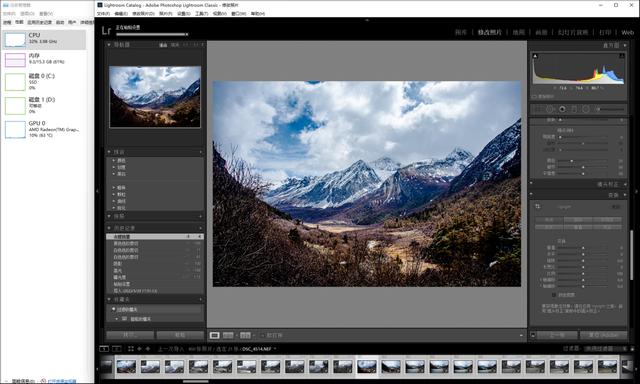The image size is (640, 384).
Task: Expand the Lens Corrections panel
Action: point(625,184)
